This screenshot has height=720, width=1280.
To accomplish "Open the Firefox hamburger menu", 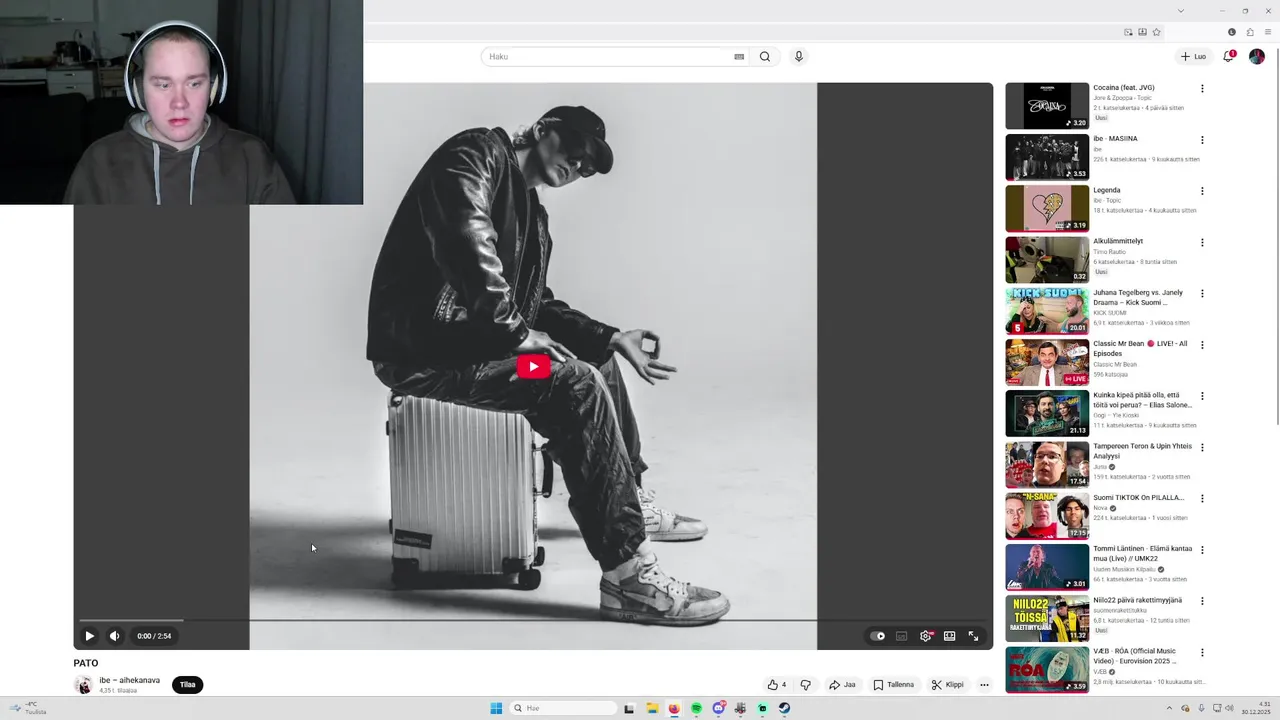I will pos(1268,32).
